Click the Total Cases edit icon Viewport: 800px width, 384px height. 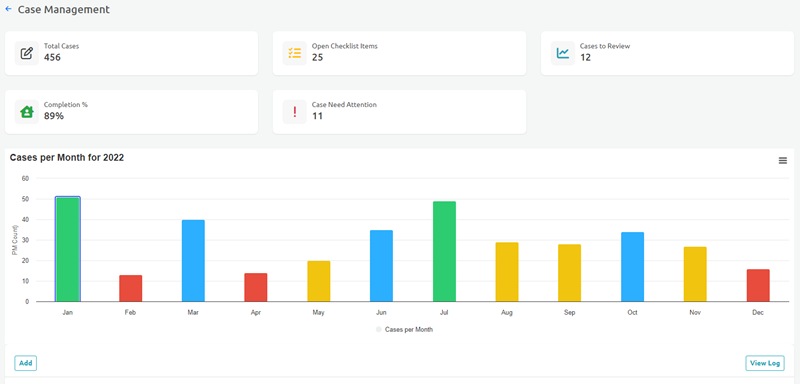pos(27,53)
